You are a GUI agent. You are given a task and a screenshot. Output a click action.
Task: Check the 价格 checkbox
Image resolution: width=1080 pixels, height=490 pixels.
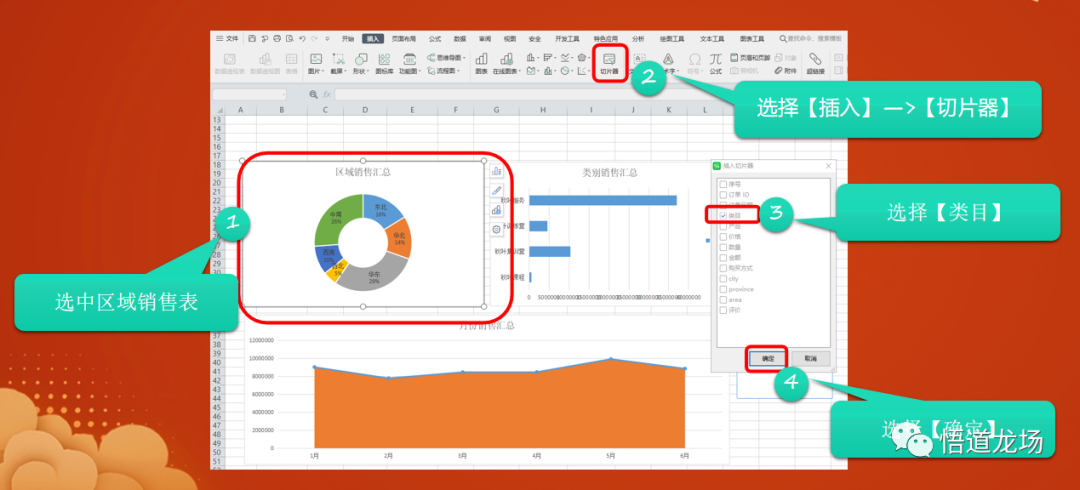click(723, 236)
